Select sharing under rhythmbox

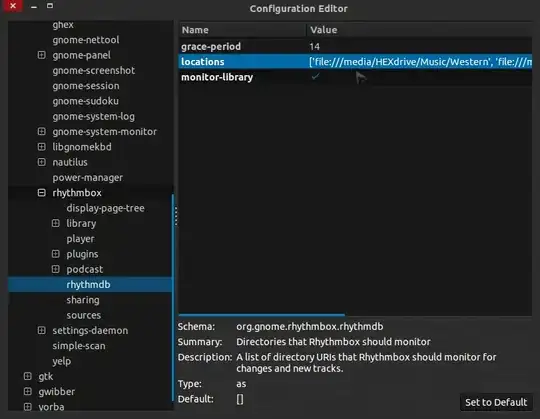[x=83, y=300]
